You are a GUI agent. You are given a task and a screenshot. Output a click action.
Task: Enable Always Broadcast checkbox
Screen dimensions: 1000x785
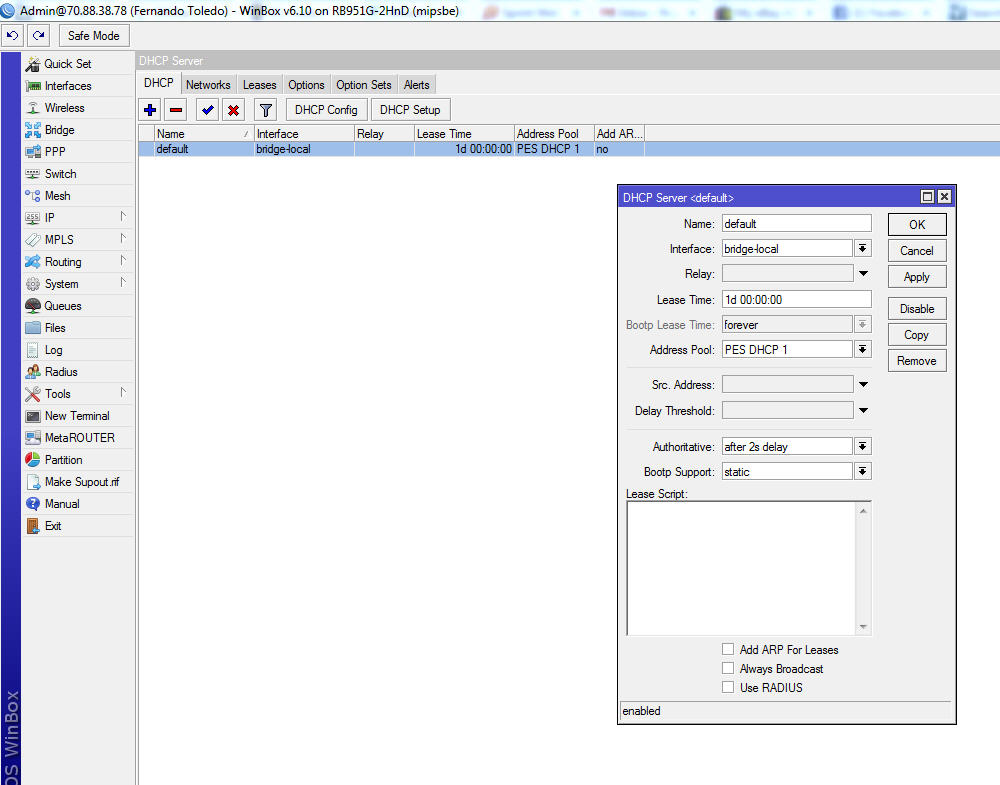[728, 668]
